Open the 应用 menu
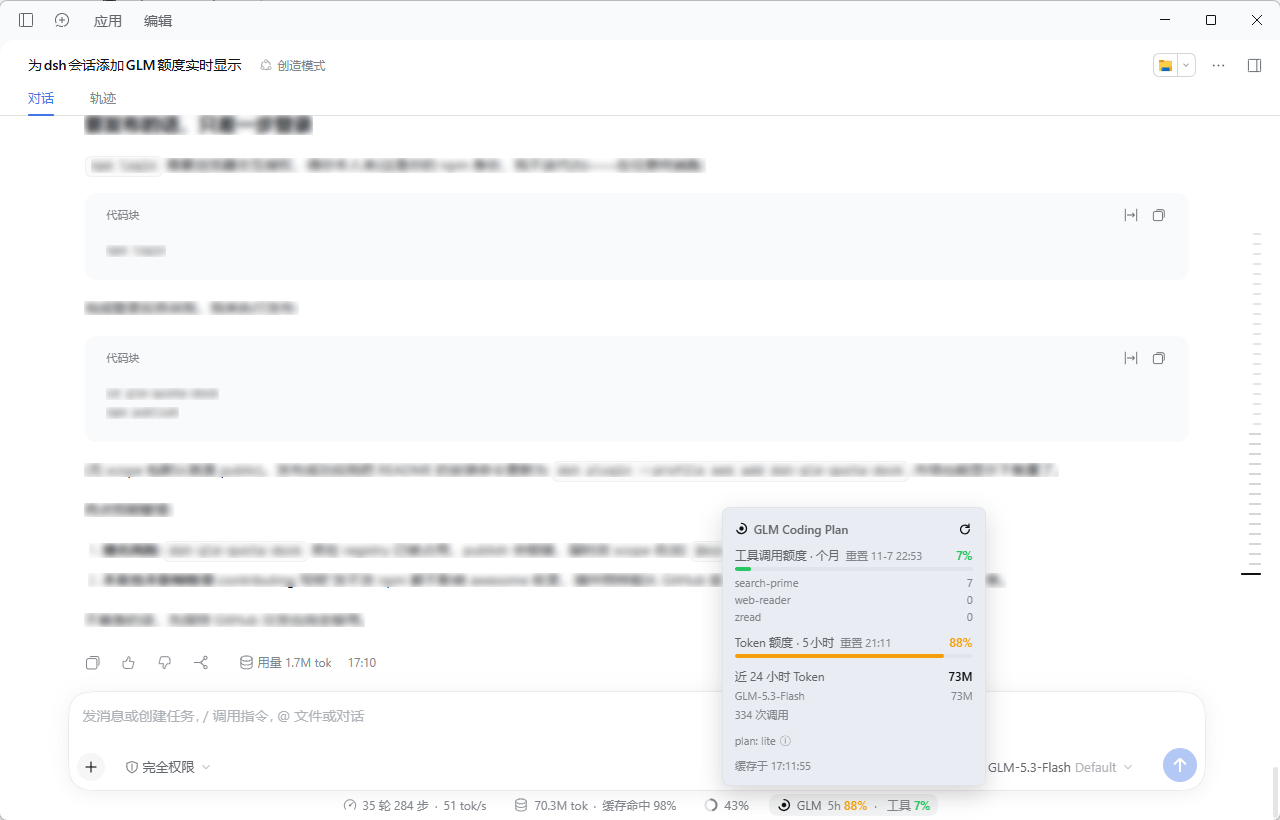Viewport: 1280px width, 820px height. click(107, 21)
